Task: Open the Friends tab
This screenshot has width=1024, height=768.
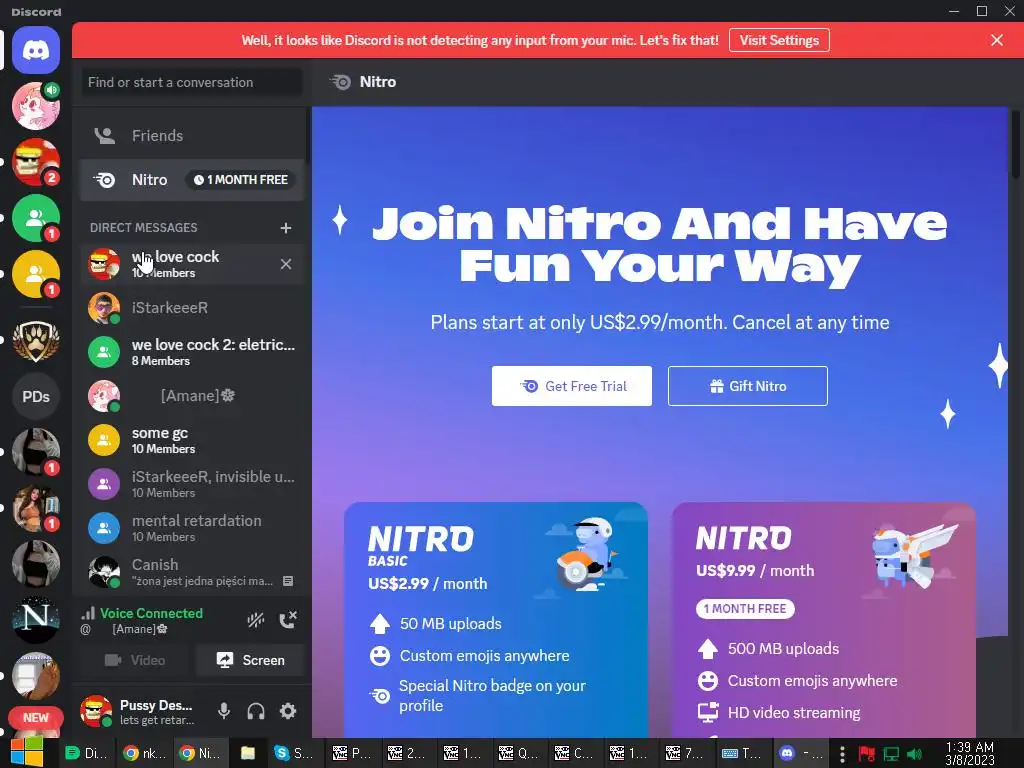Action: point(191,136)
